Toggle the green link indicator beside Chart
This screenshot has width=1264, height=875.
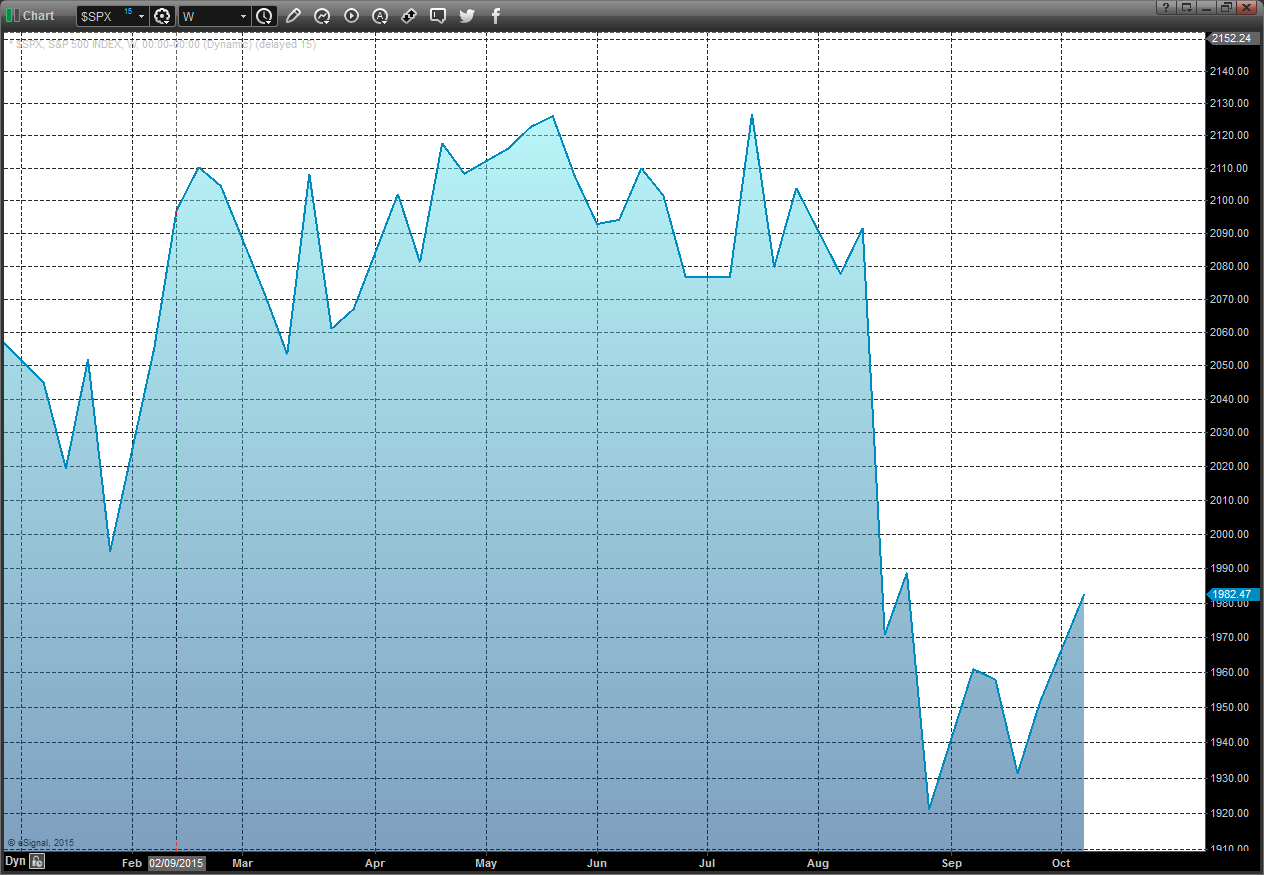tap(11, 15)
